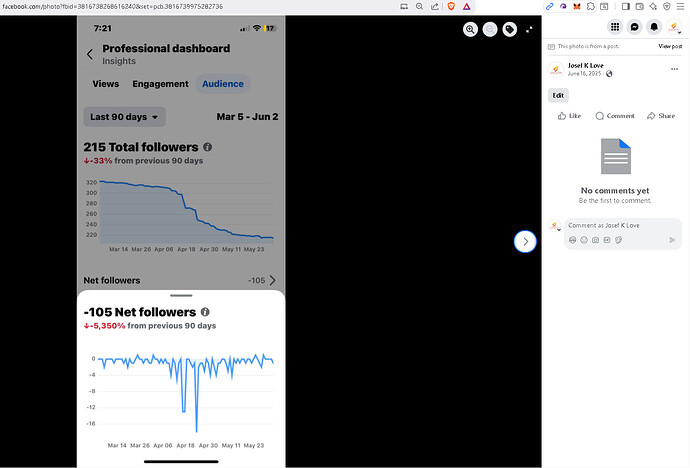The image size is (690, 468).
Task: Click the Edit button
Action: click(558, 95)
